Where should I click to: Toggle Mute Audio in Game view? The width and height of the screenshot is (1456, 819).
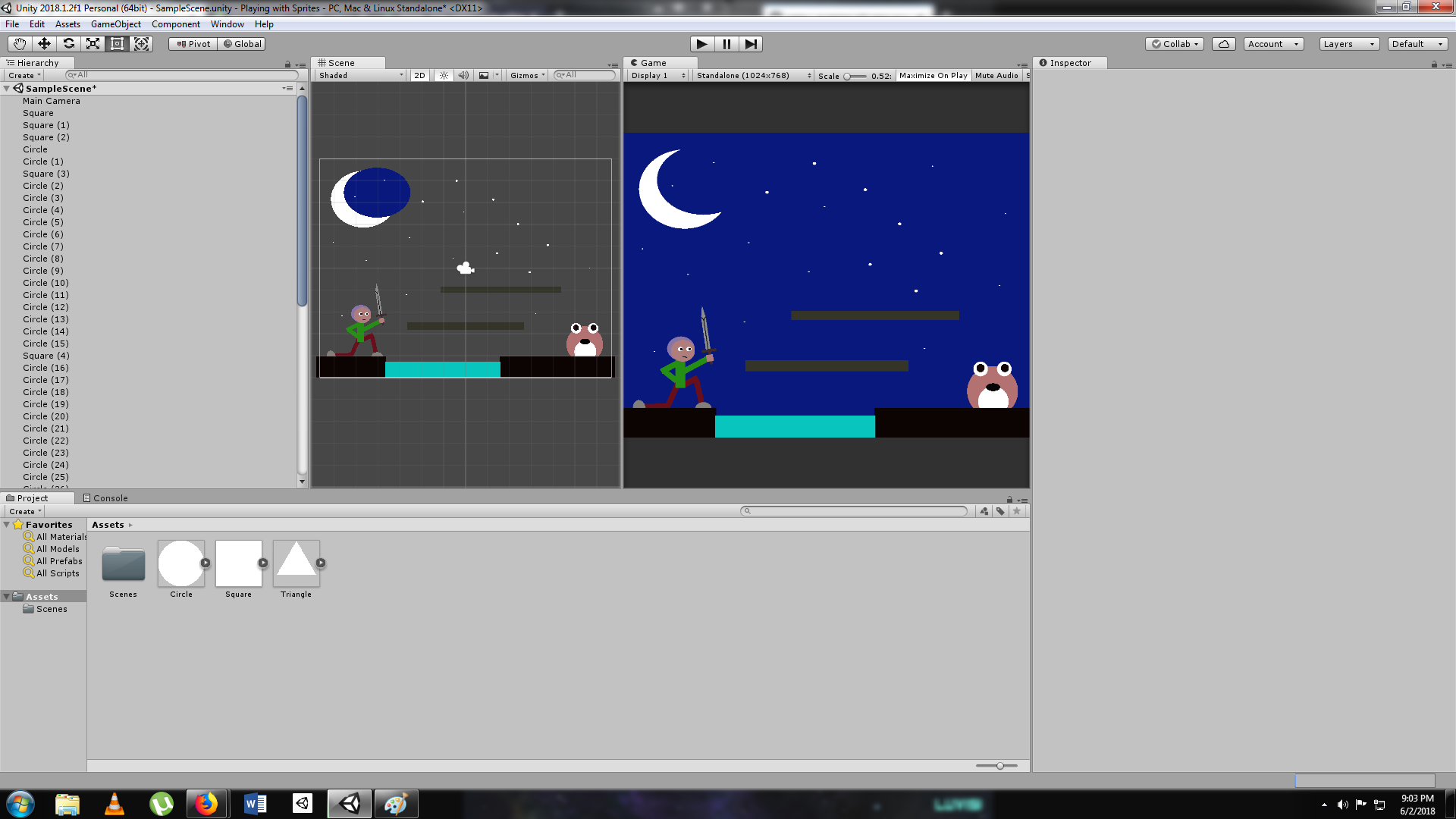point(996,75)
